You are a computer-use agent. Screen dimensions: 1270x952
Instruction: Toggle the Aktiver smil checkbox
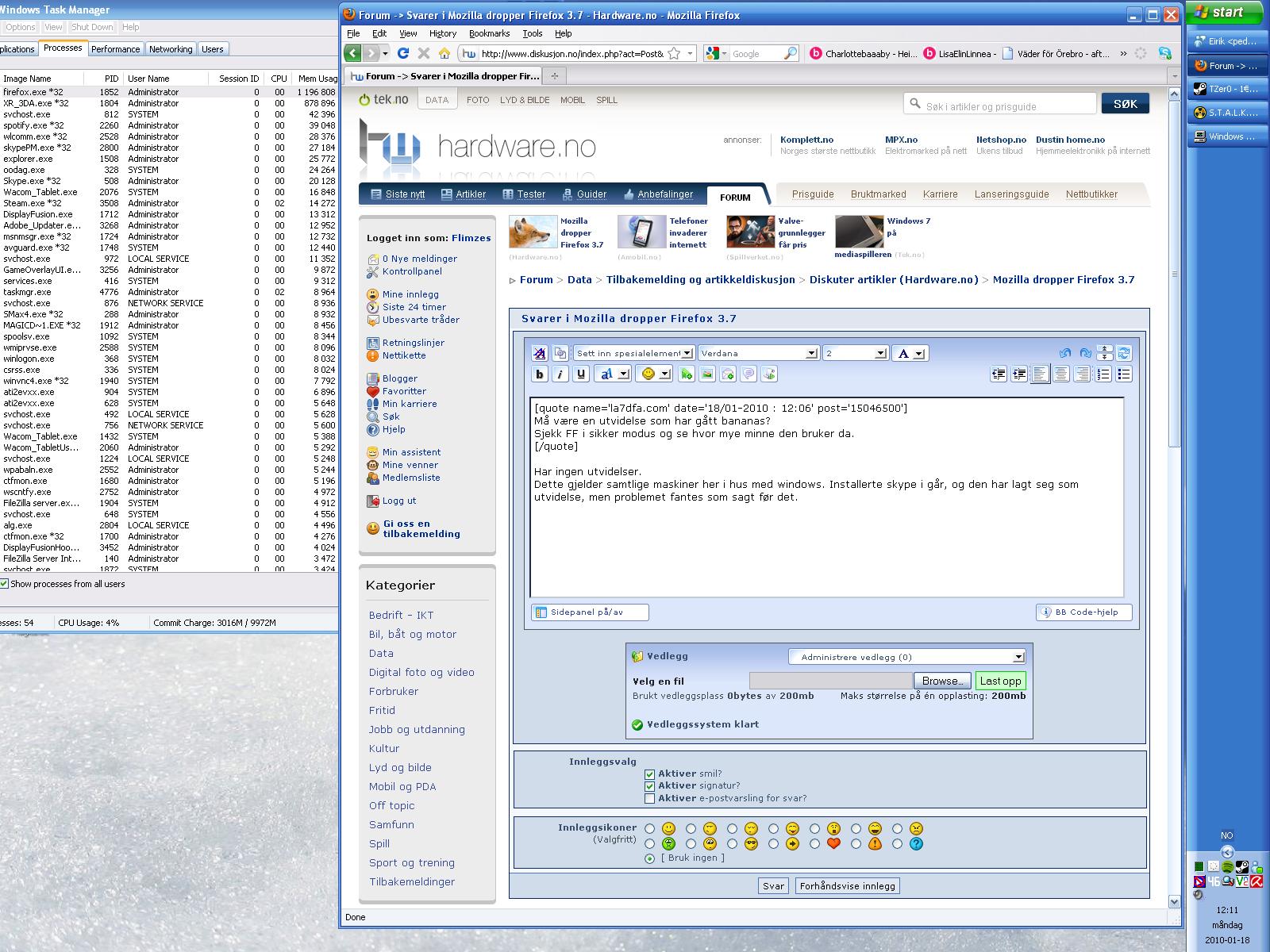[x=650, y=773]
